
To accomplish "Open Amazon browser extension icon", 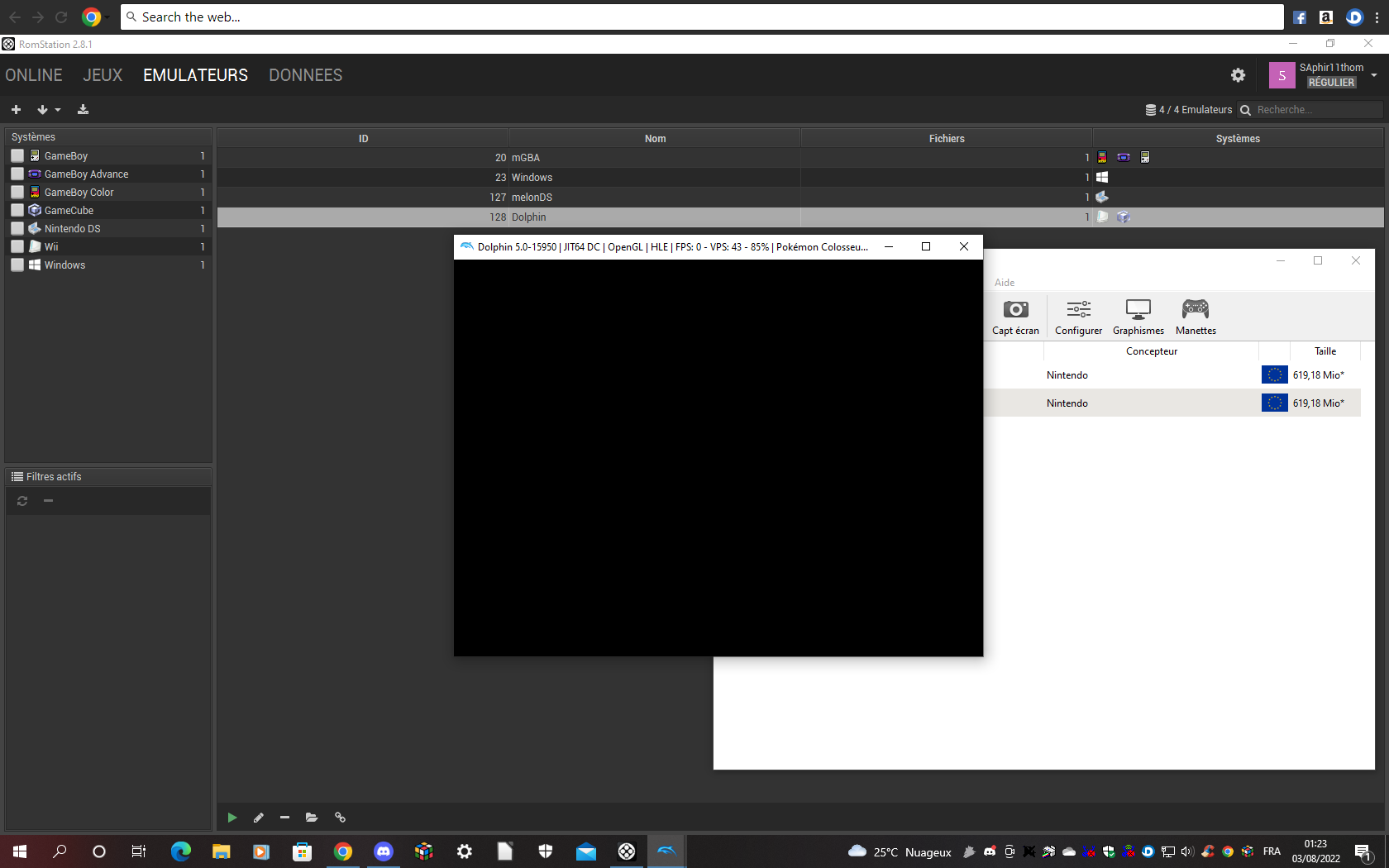I will 1326,17.
